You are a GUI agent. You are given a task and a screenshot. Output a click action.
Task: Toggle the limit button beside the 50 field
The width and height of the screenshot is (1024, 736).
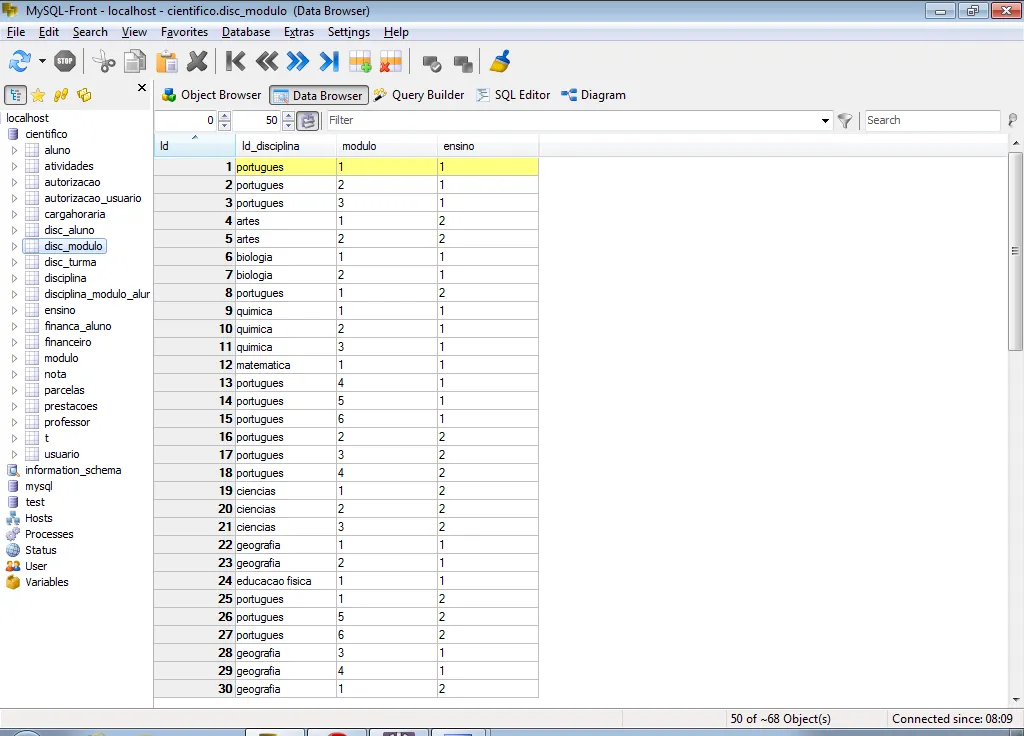308,121
